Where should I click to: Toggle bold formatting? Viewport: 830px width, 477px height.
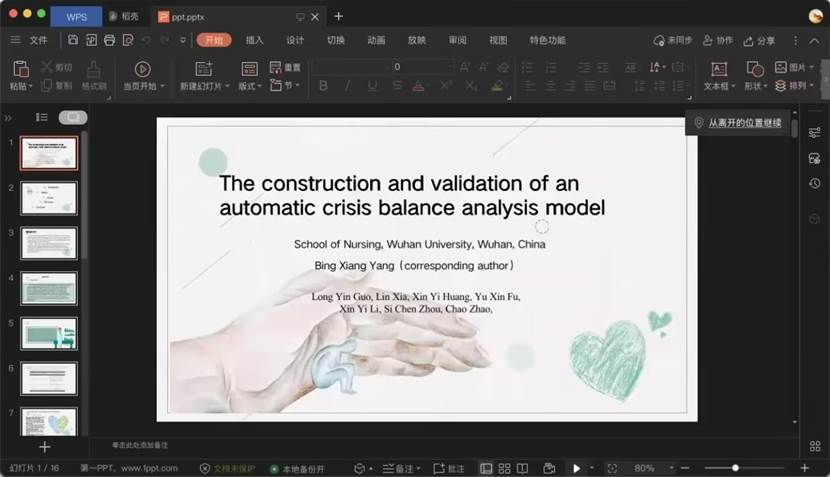(323, 86)
